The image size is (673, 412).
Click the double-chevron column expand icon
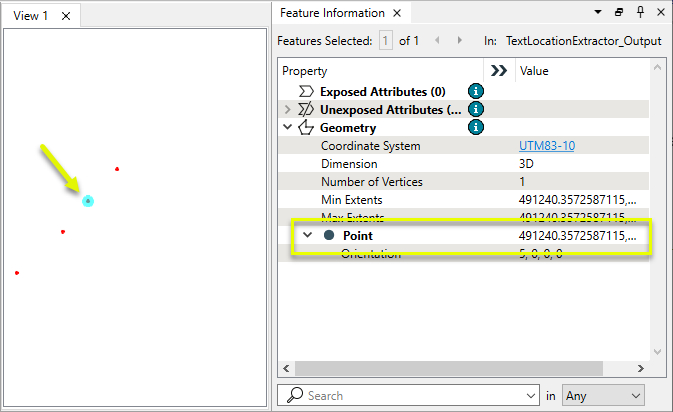[x=498, y=71]
